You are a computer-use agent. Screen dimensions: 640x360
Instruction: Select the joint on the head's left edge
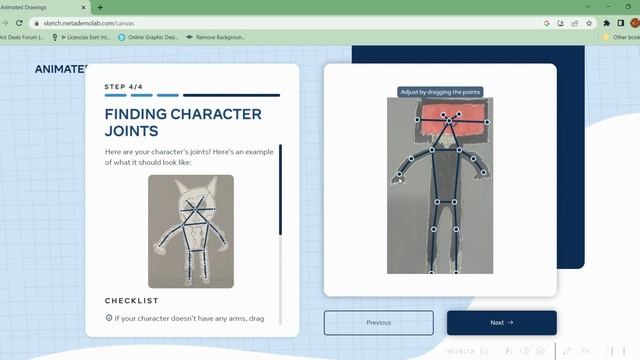(417, 120)
